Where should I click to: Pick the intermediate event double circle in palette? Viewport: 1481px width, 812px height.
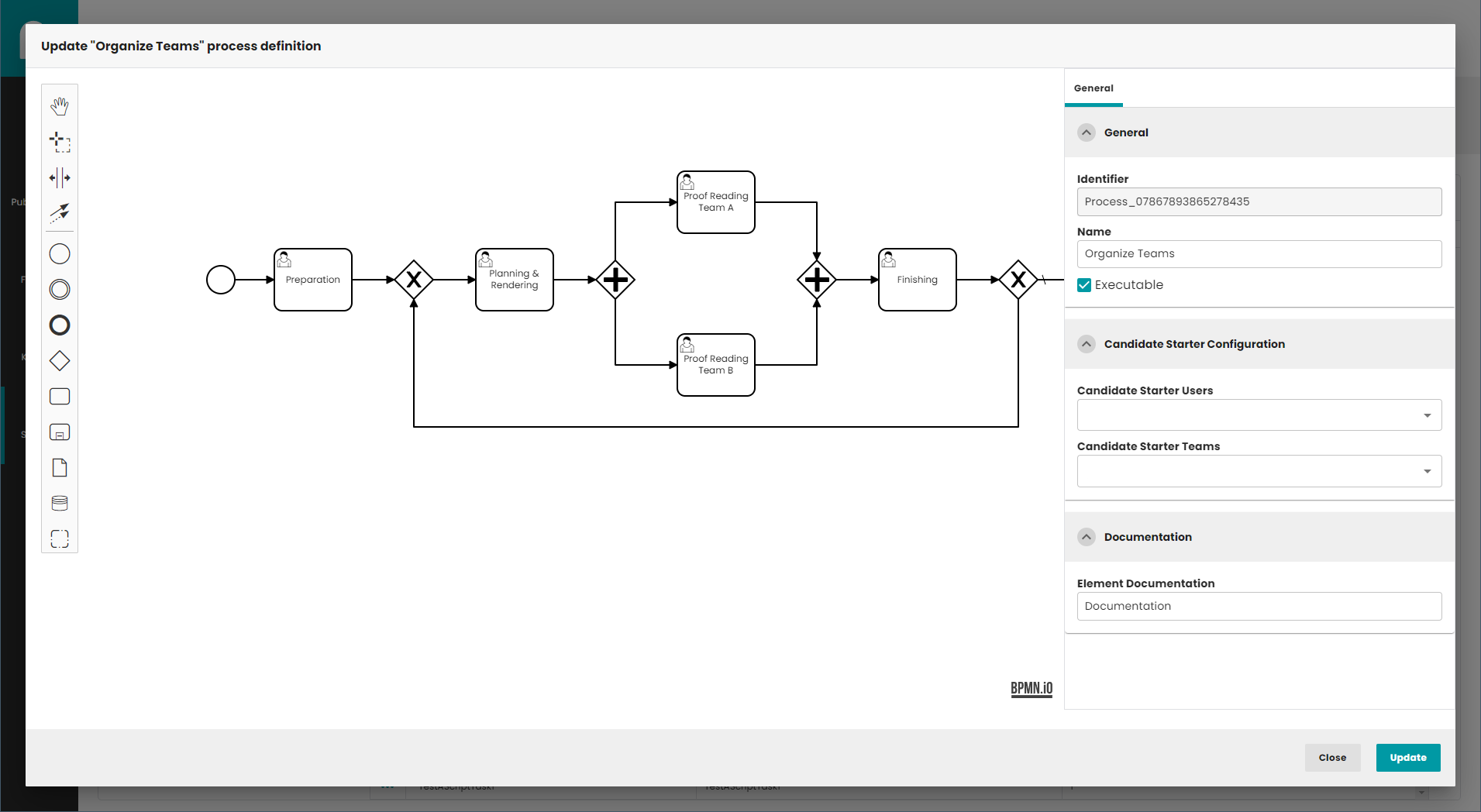pos(60,290)
